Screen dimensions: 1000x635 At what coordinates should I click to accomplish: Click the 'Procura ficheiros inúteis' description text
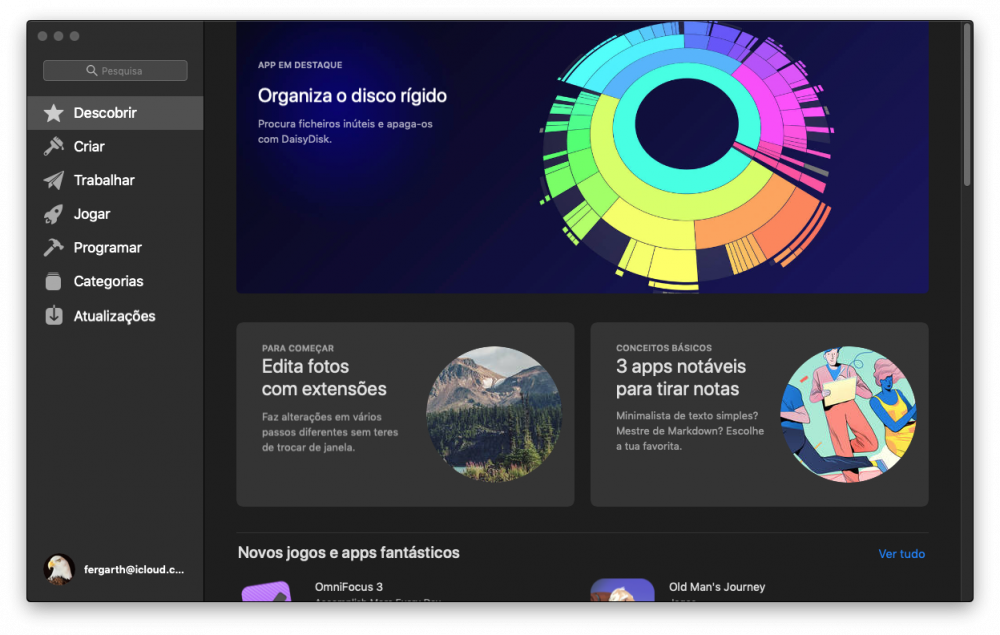[345, 131]
